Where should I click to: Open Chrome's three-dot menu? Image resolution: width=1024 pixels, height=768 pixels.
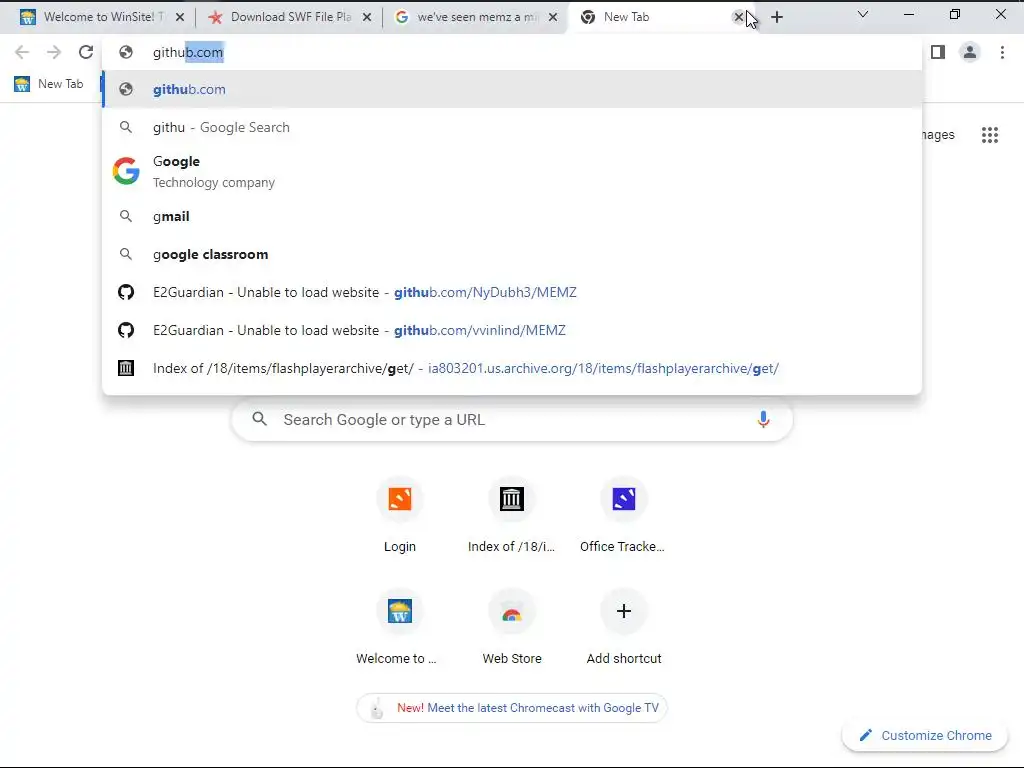(1002, 52)
